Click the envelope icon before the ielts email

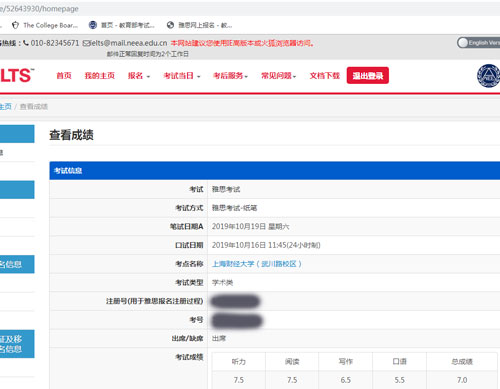click(86, 43)
